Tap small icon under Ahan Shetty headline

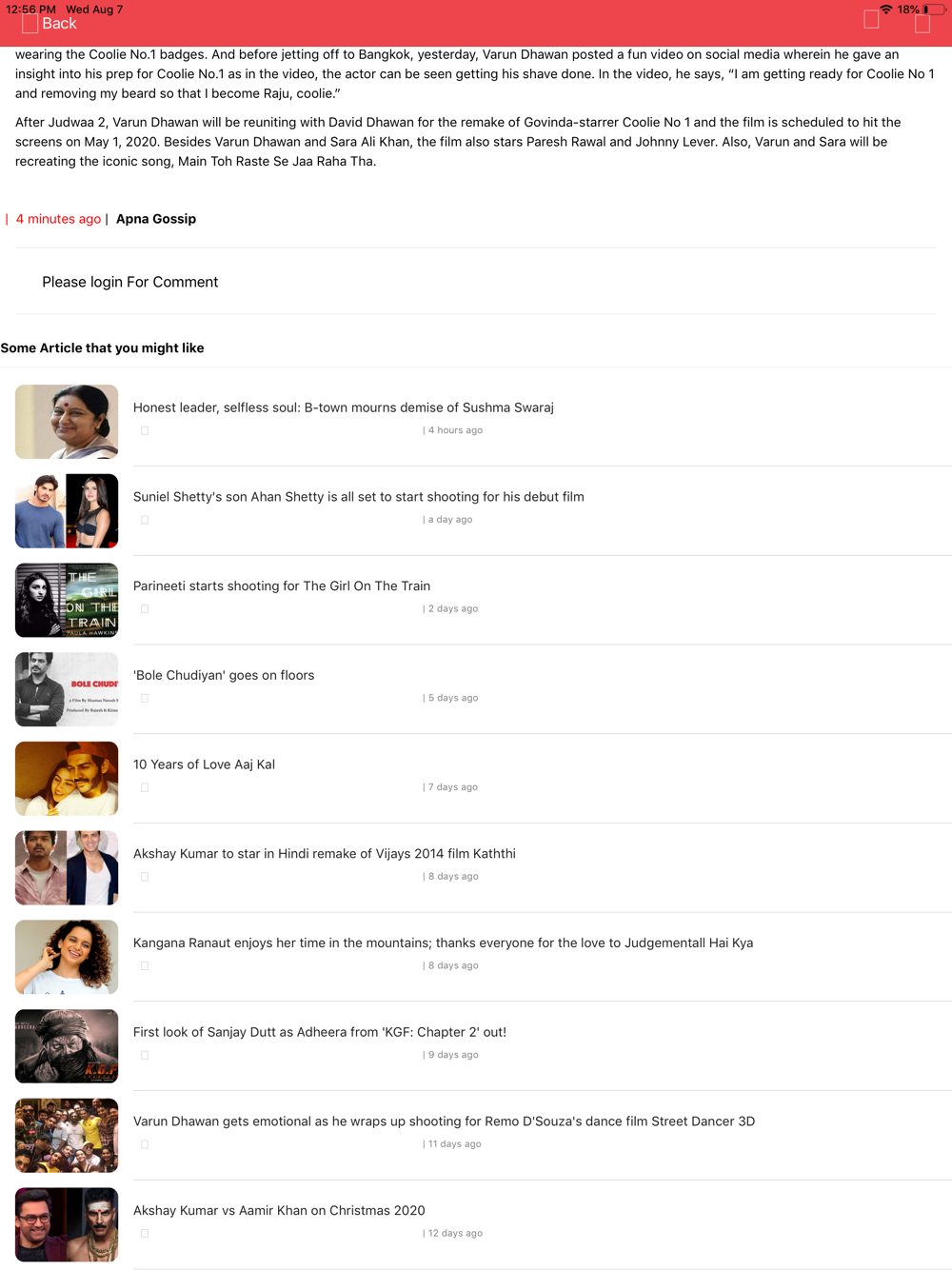[145, 520]
